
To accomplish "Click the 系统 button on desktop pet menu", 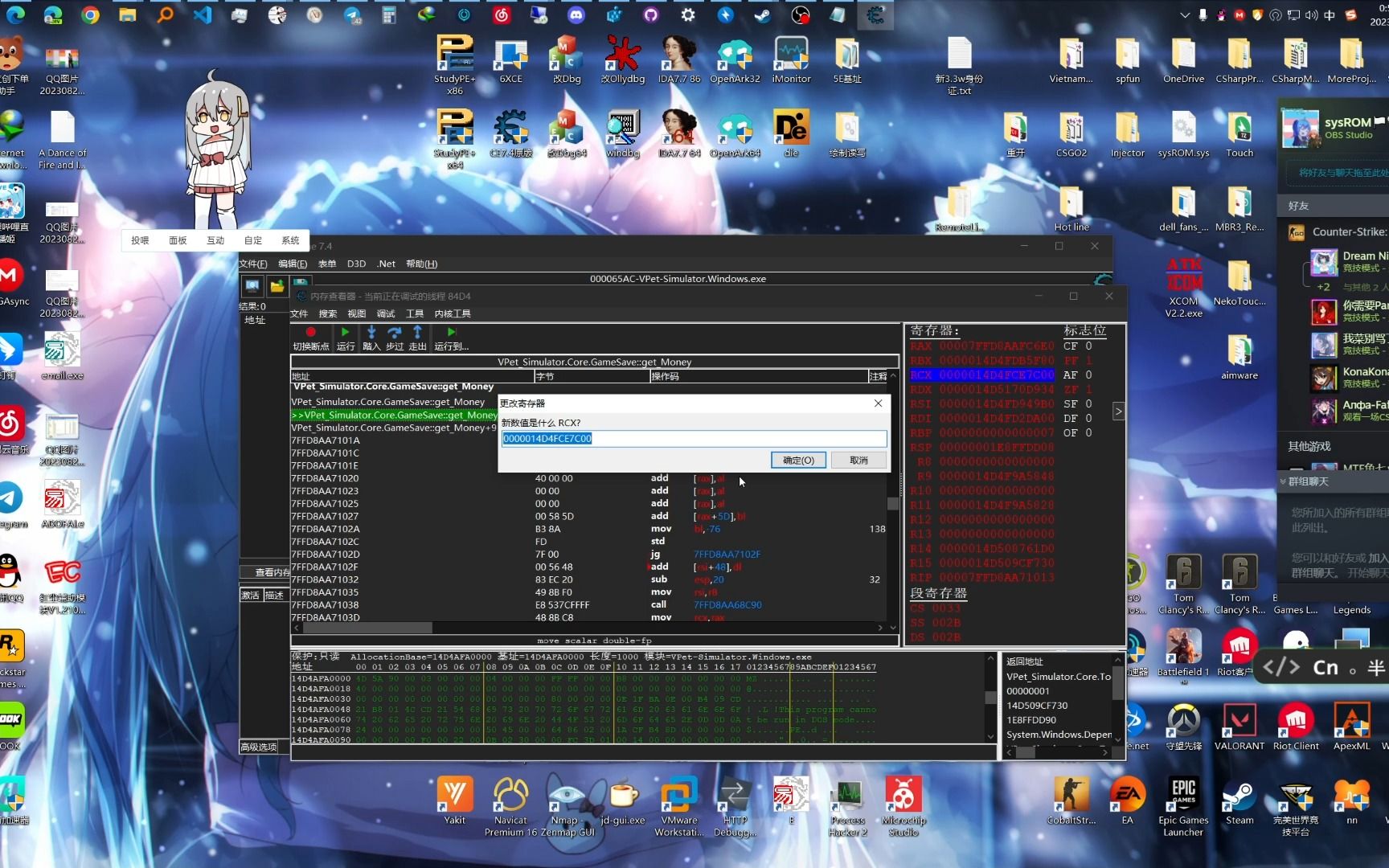I will [290, 240].
